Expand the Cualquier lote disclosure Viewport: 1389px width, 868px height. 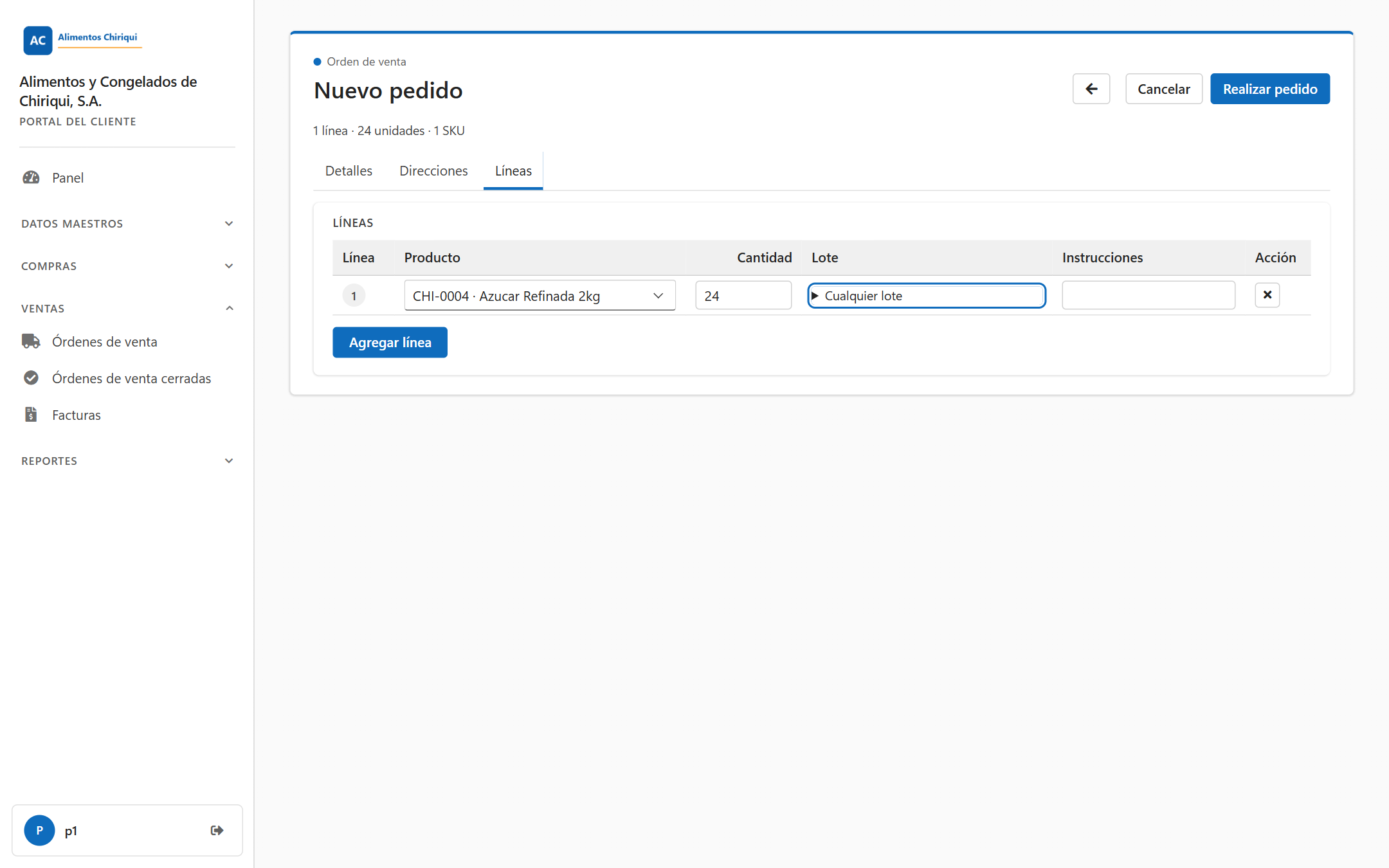click(927, 296)
